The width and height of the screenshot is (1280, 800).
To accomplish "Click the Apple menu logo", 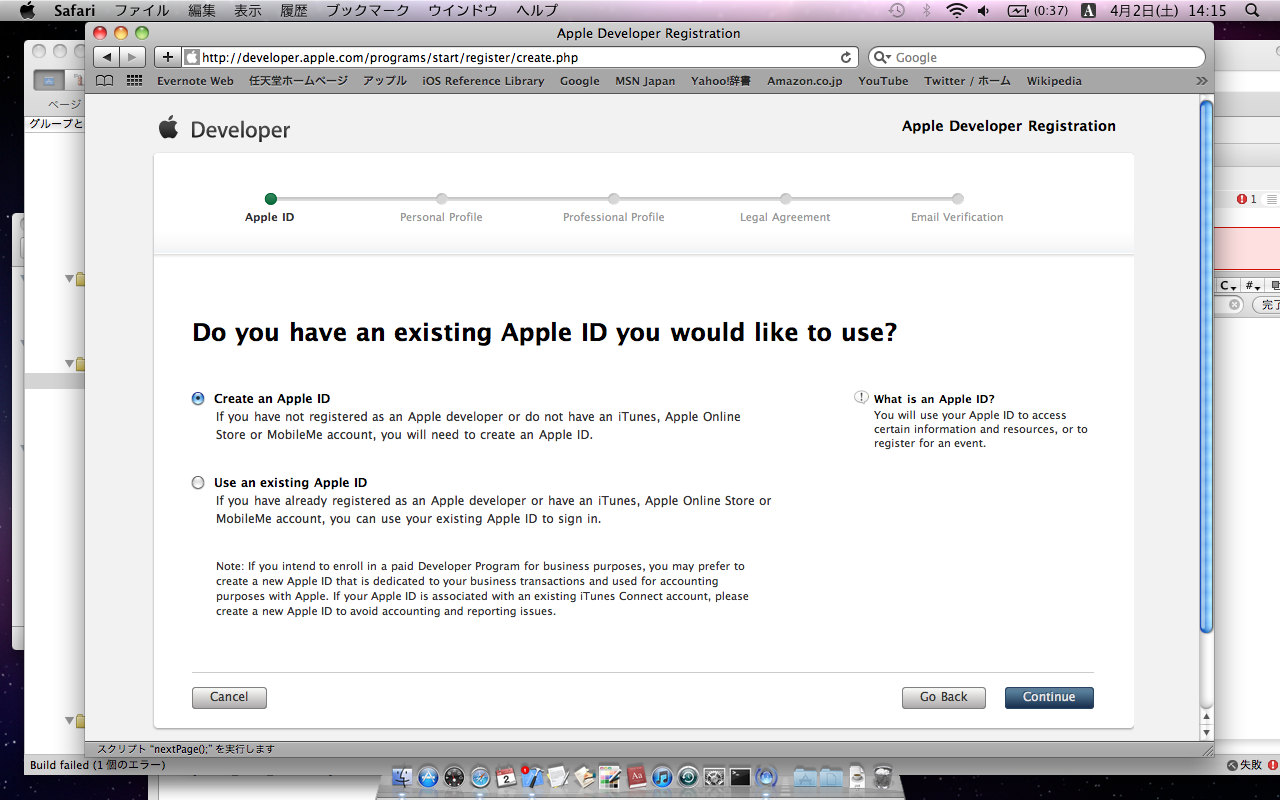I will pyautogui.click(x=27, y=10).
